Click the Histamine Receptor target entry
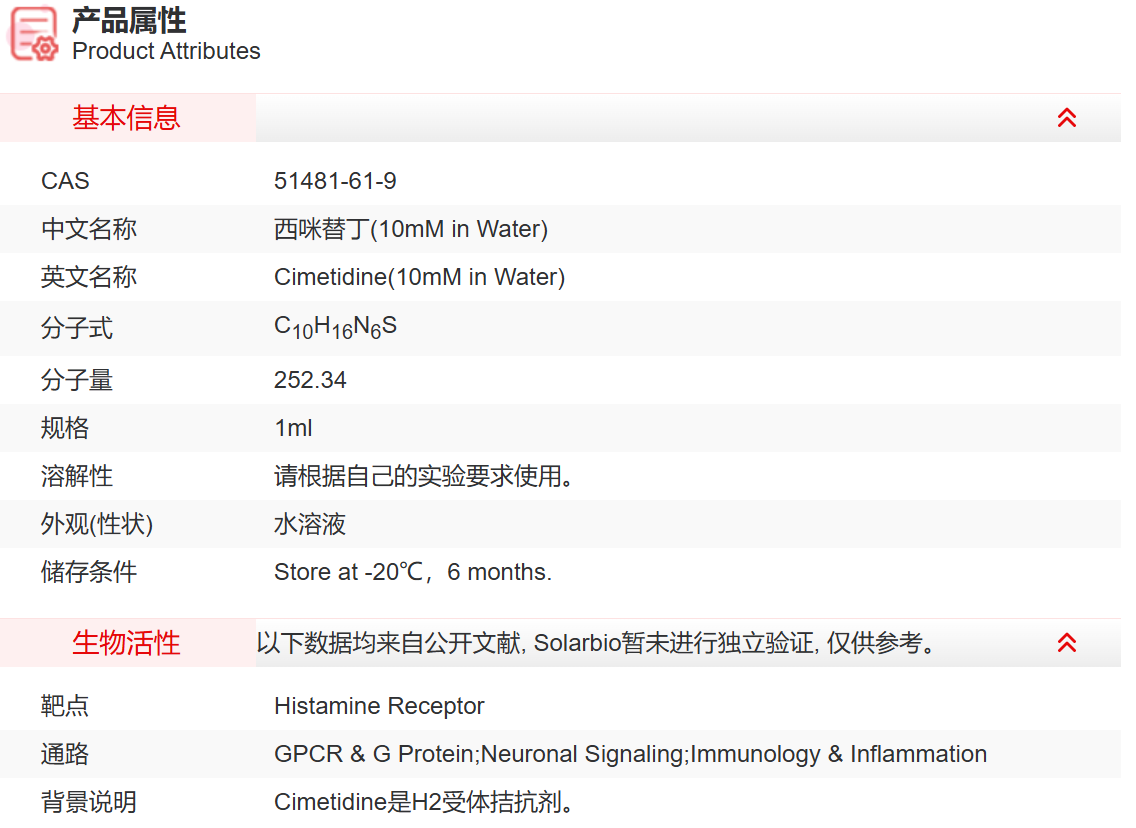The width and height of the screenshot is (1136, 828). (379, 706)
